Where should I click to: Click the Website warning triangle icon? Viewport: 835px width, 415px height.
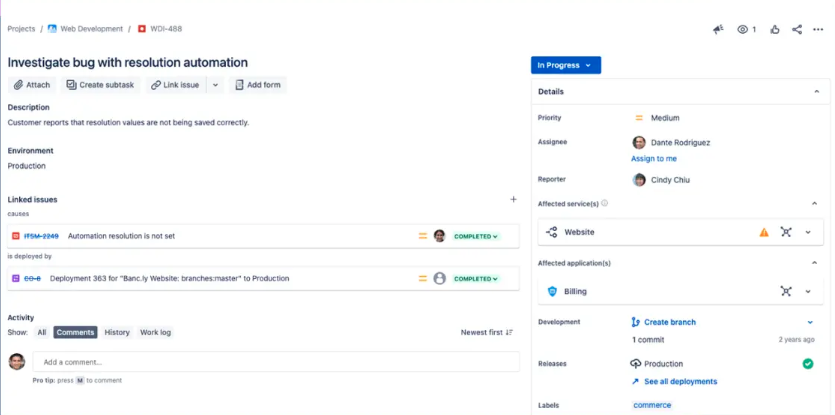tap(764, 232)
